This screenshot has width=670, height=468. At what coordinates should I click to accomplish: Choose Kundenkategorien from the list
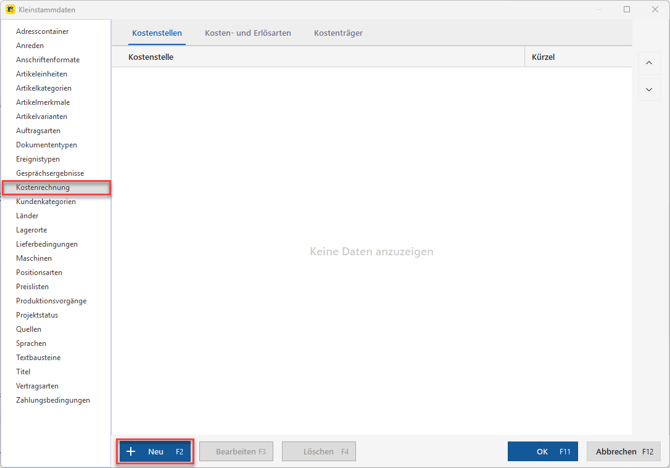[x=46, y=201]
